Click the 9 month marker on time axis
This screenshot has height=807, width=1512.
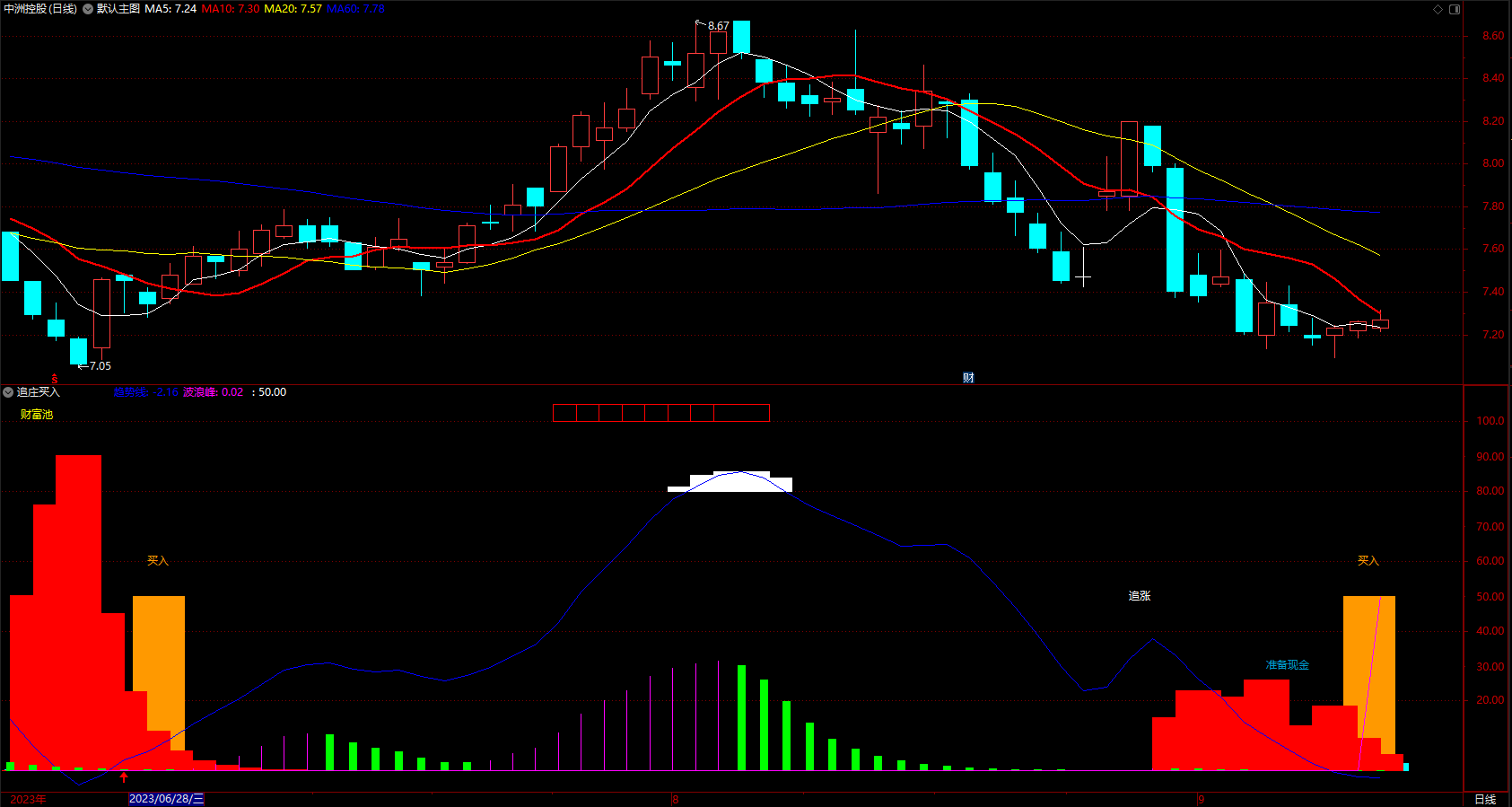tap(1201, 799)
